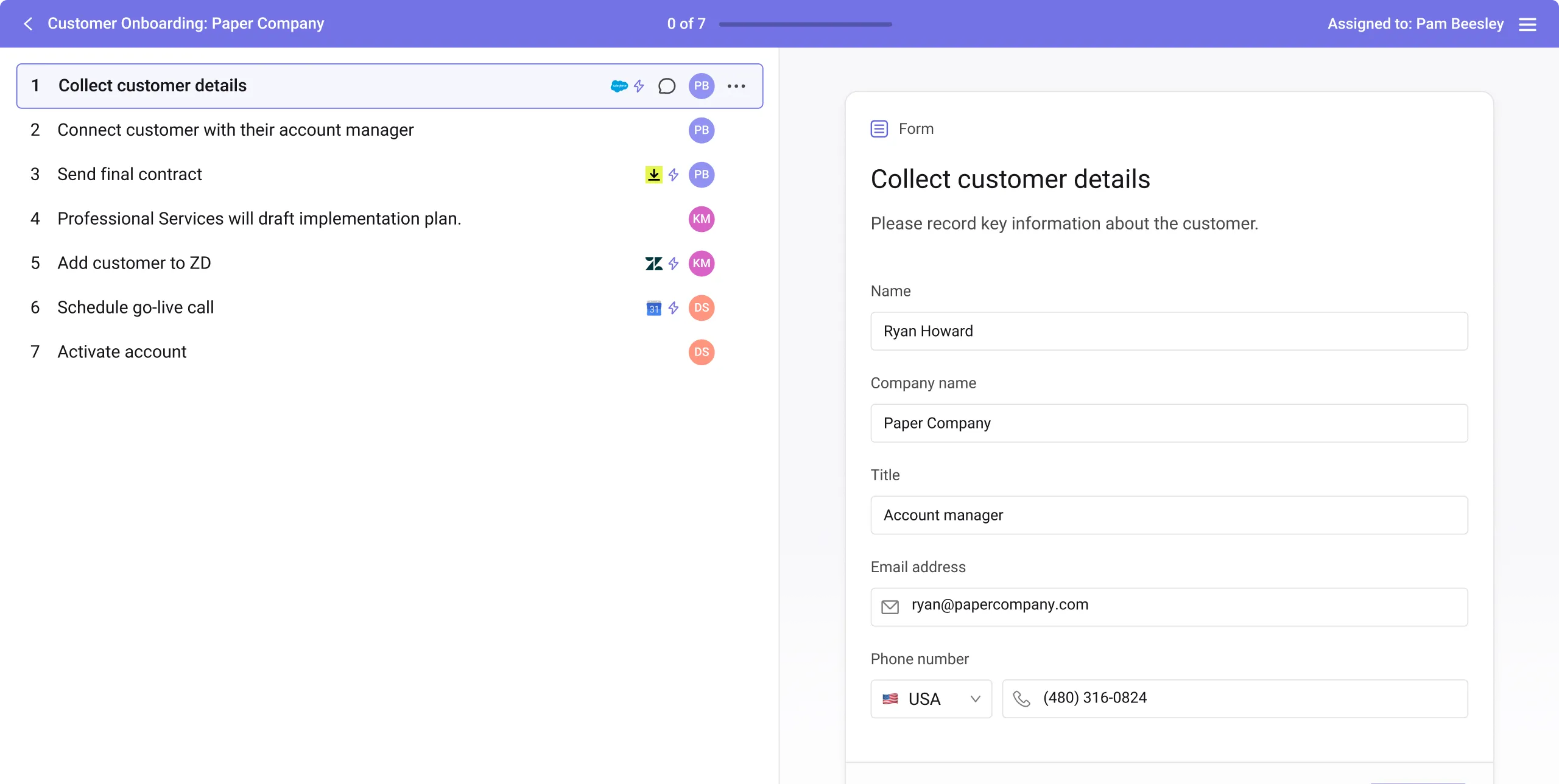This screenshot has height=784, width=1559.
Task: Click KM avatar on Professional Services row
Action: [702, 219]
